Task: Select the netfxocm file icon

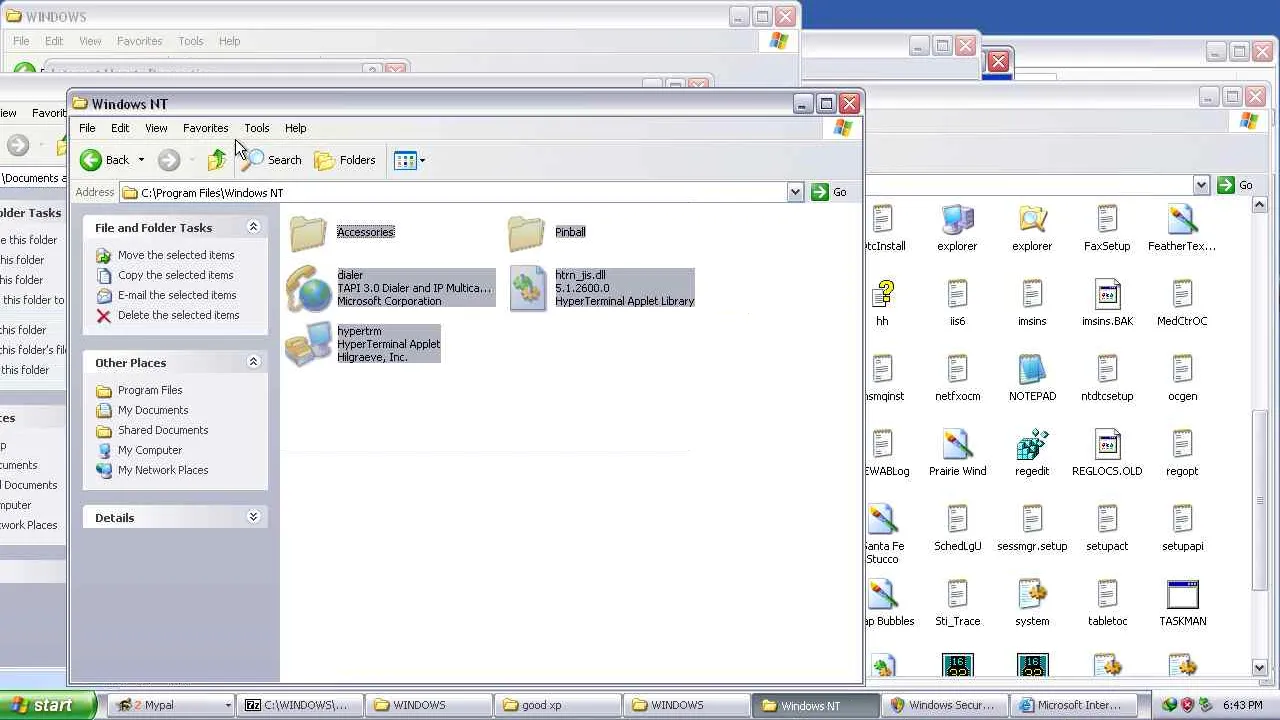Action: tap(957, 370)
